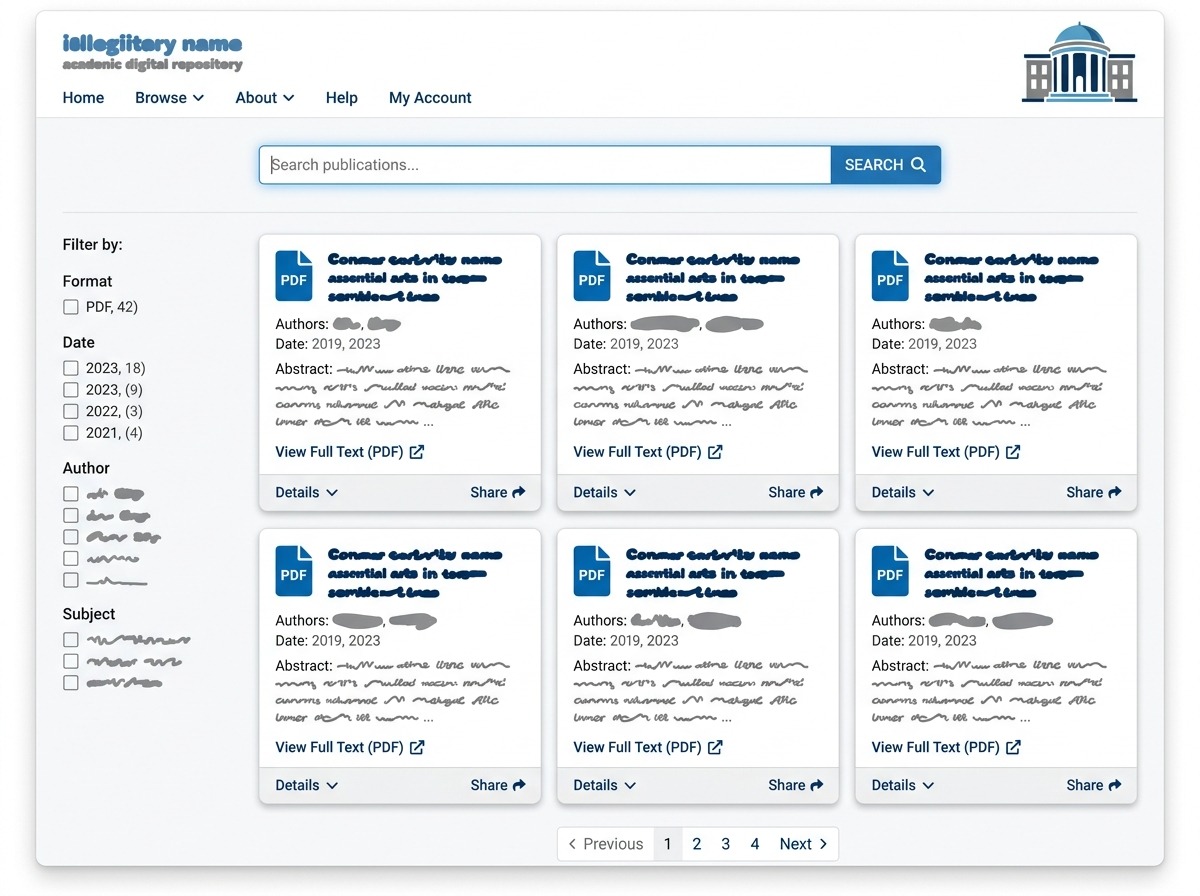The image size is (1200, 896).
Task: Open the Browse dropdown menu
Action: (x=170, y=98)
